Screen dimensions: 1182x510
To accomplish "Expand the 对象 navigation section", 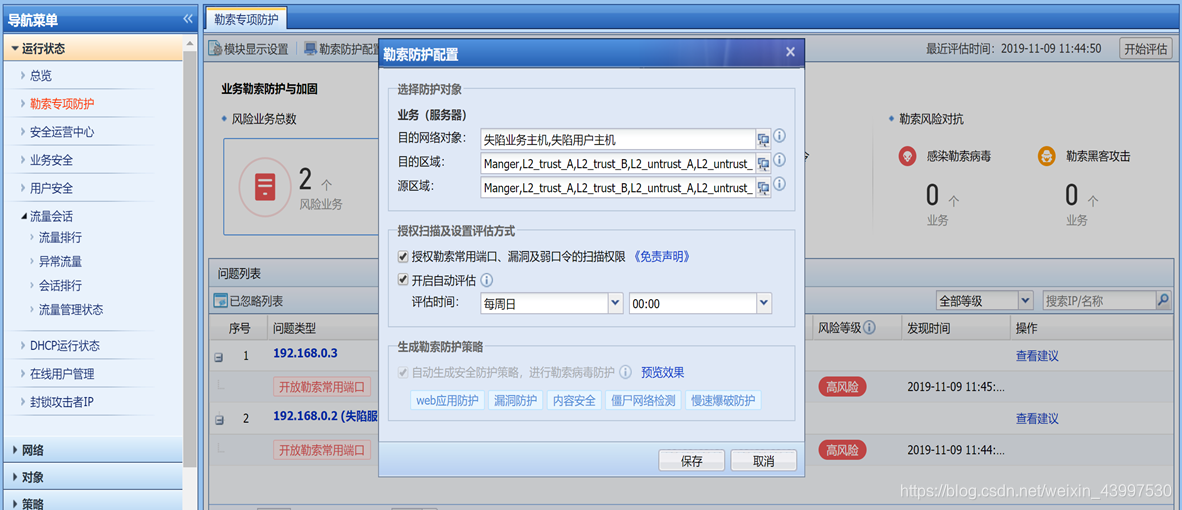I will click(93, 478).
